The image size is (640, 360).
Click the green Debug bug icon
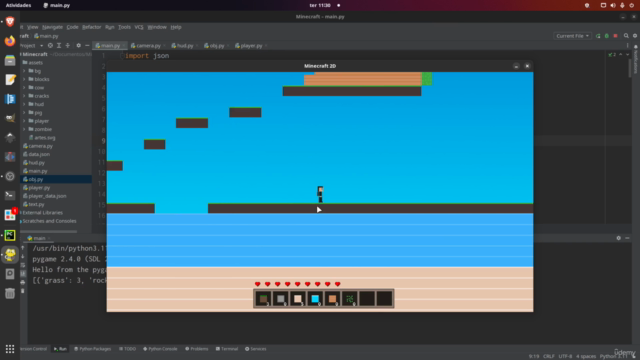tap(607, 36)
